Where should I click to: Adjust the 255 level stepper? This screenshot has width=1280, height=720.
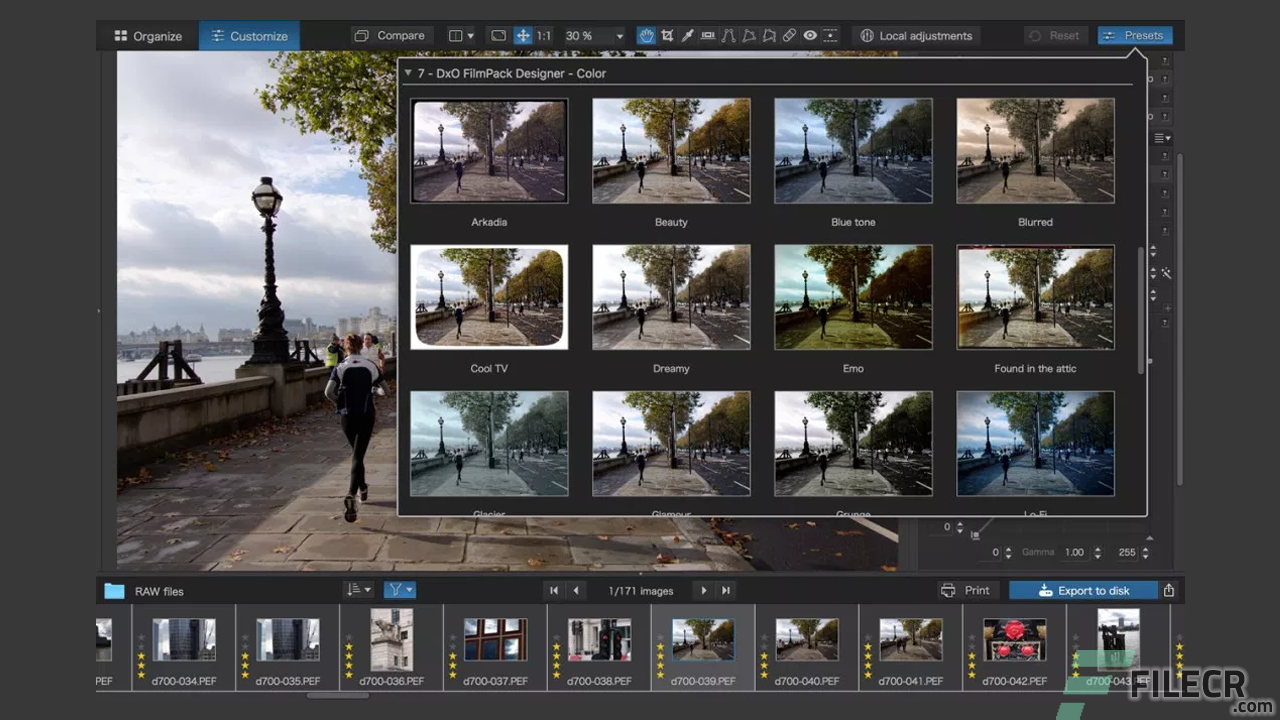(x=1145, y=552)
